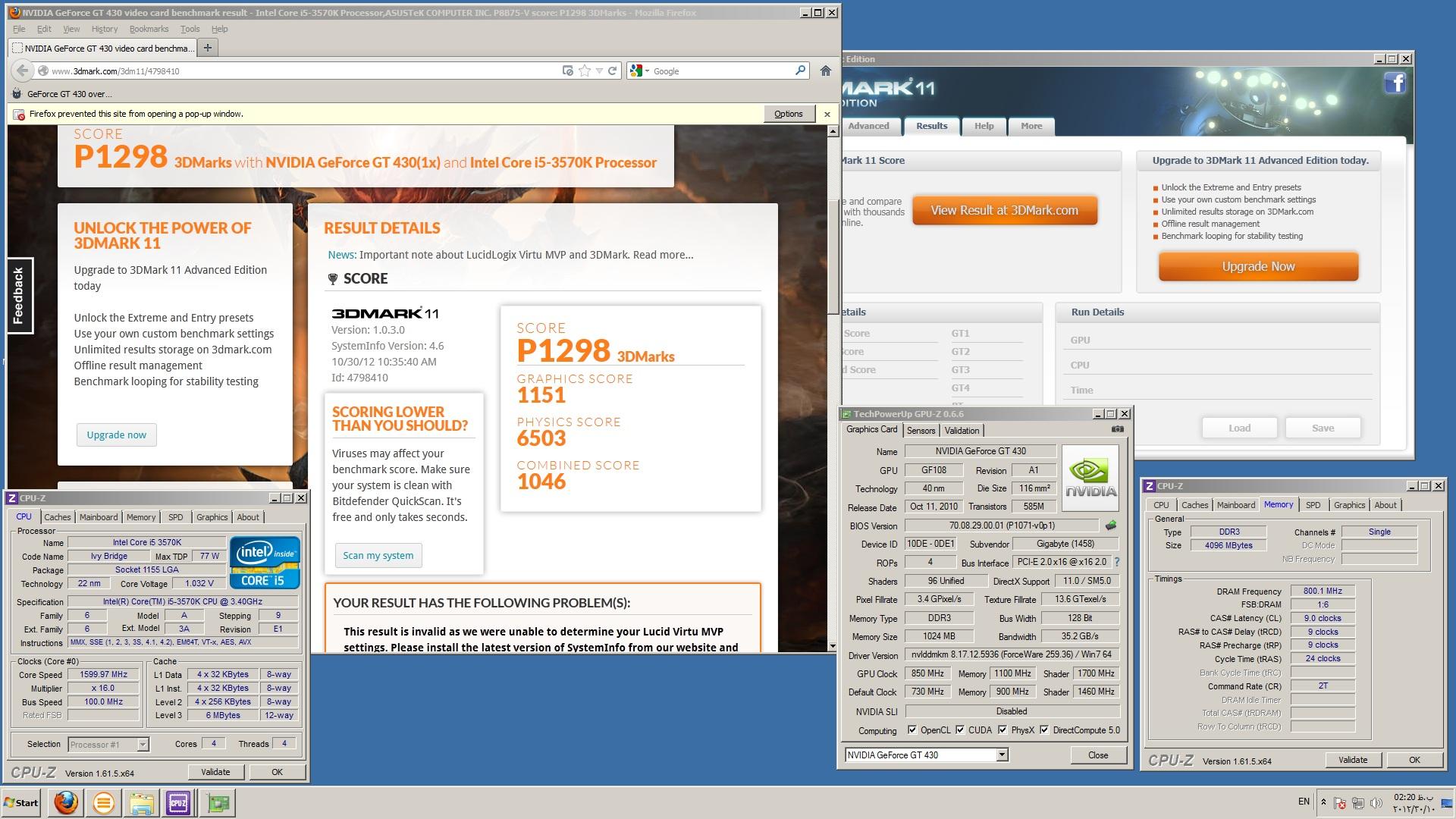
Task: Click the Firefox URL address field
Action: (x=303, y=71)
